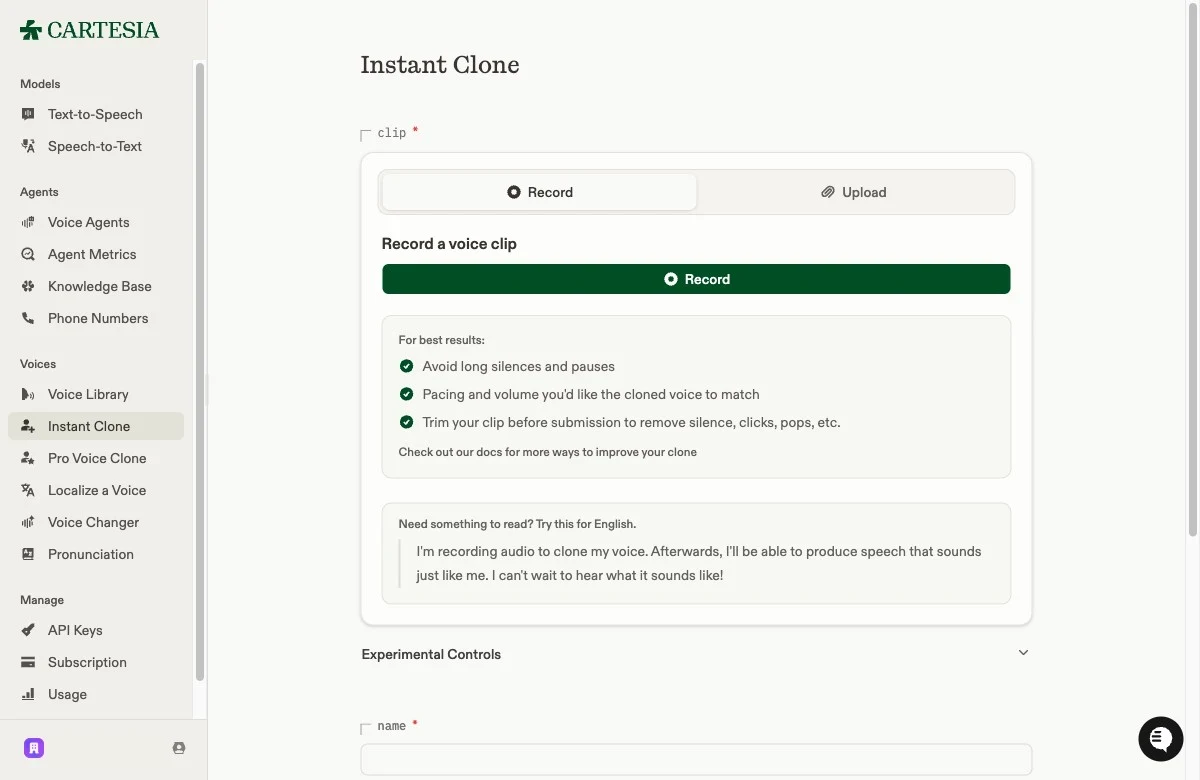
Task: Switch to the Upload tab
Action: coord(854,192)
